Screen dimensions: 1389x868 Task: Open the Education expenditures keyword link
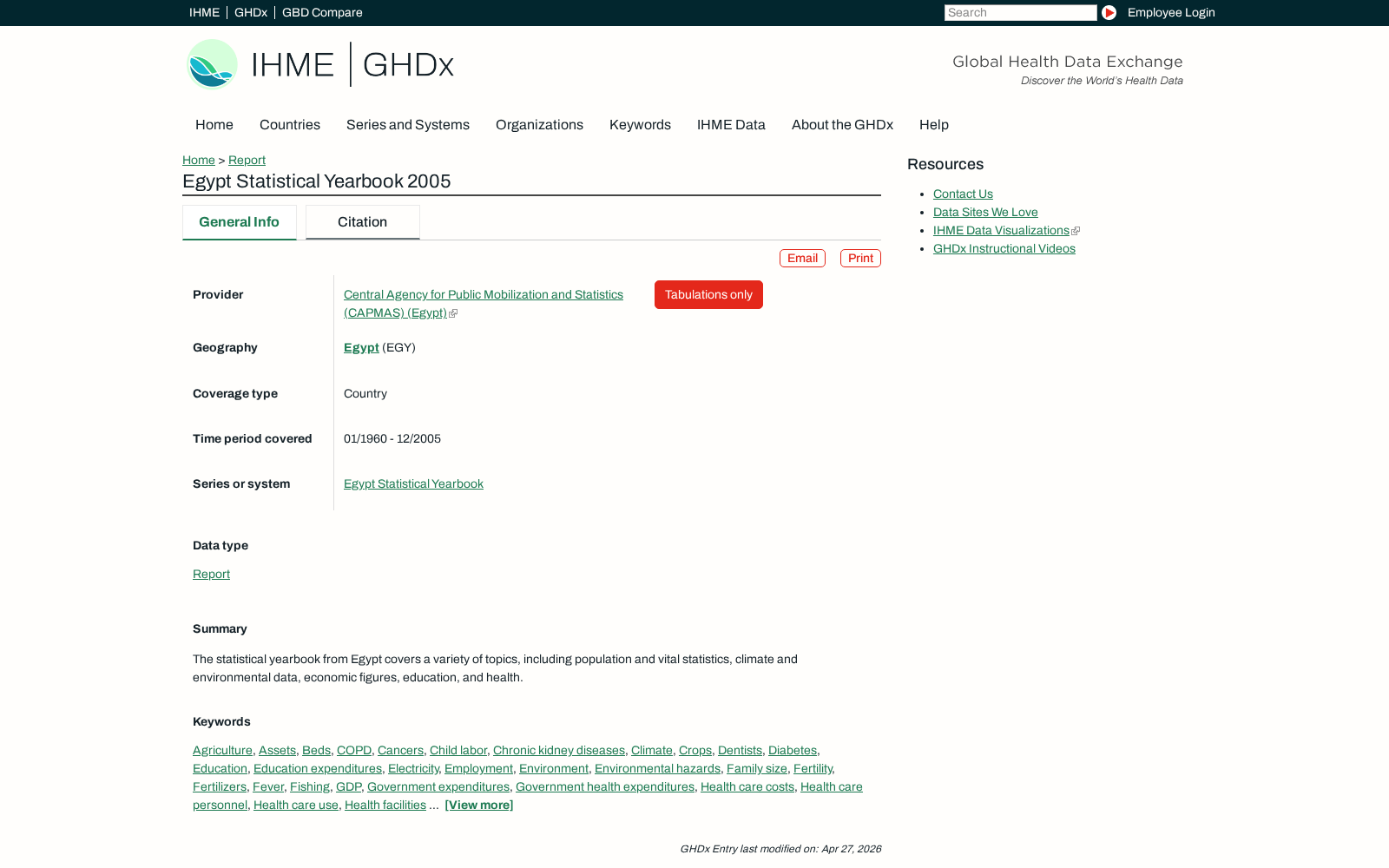pos(318,768)
